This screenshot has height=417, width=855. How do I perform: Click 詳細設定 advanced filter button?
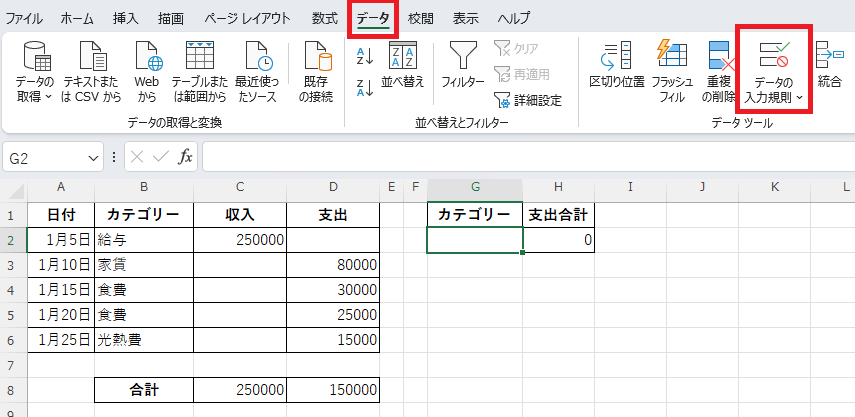tap(528, 100)
